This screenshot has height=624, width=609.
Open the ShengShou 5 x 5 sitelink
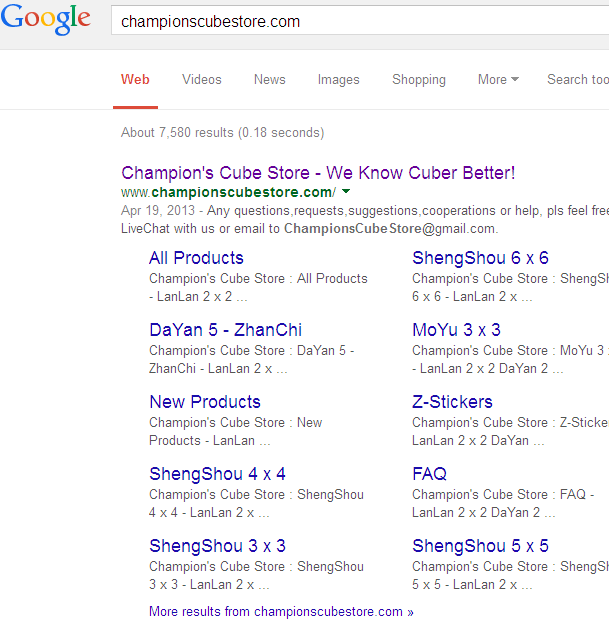pos(480,546)
